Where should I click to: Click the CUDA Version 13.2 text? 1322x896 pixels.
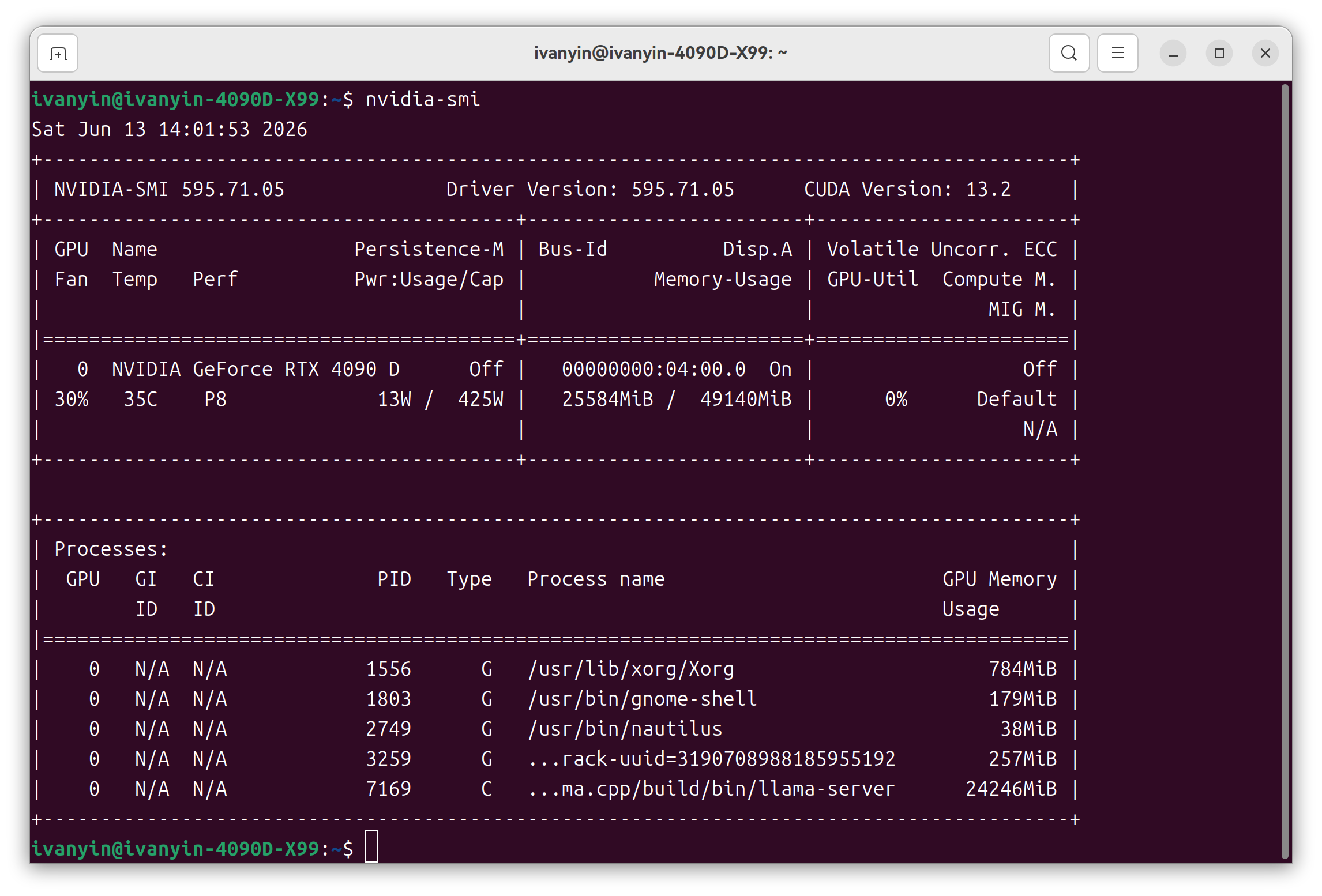point(907,189)
